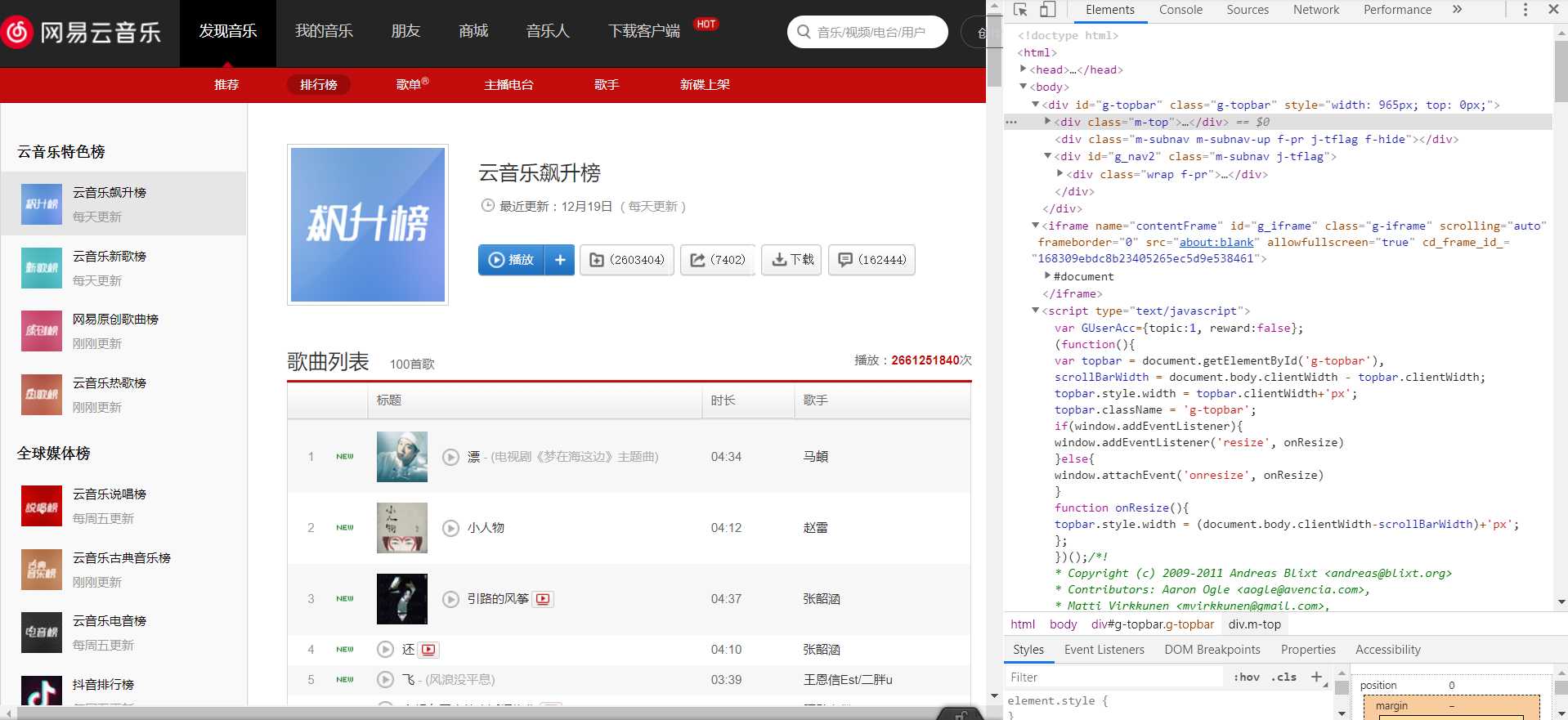Open the 云音乐新歌榜 chart icon

pos(42,268)
